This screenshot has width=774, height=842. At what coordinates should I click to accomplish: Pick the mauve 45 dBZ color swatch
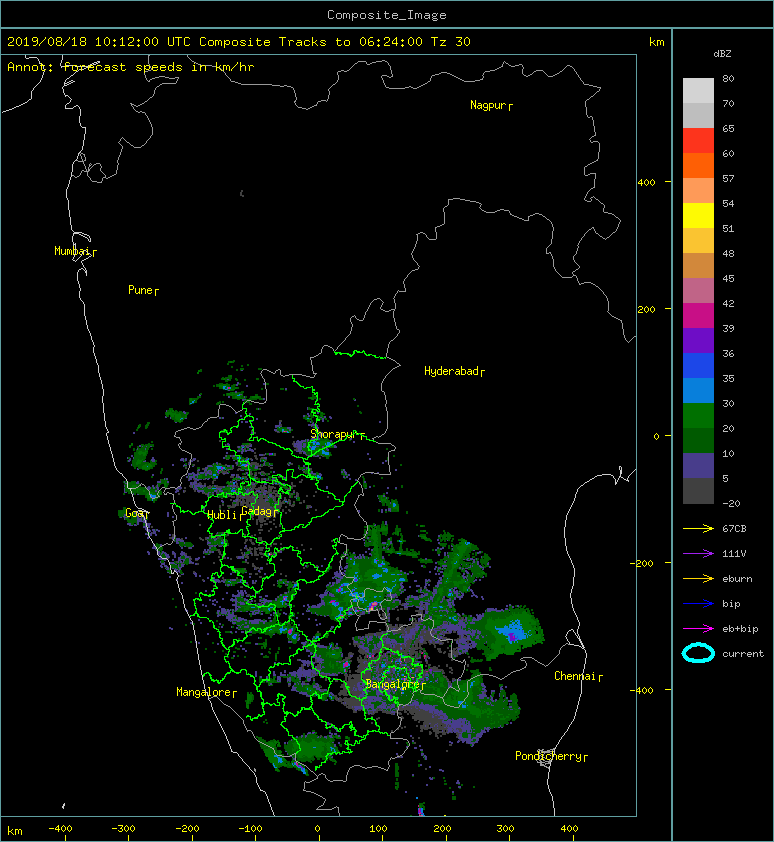(x=698, y=291)
